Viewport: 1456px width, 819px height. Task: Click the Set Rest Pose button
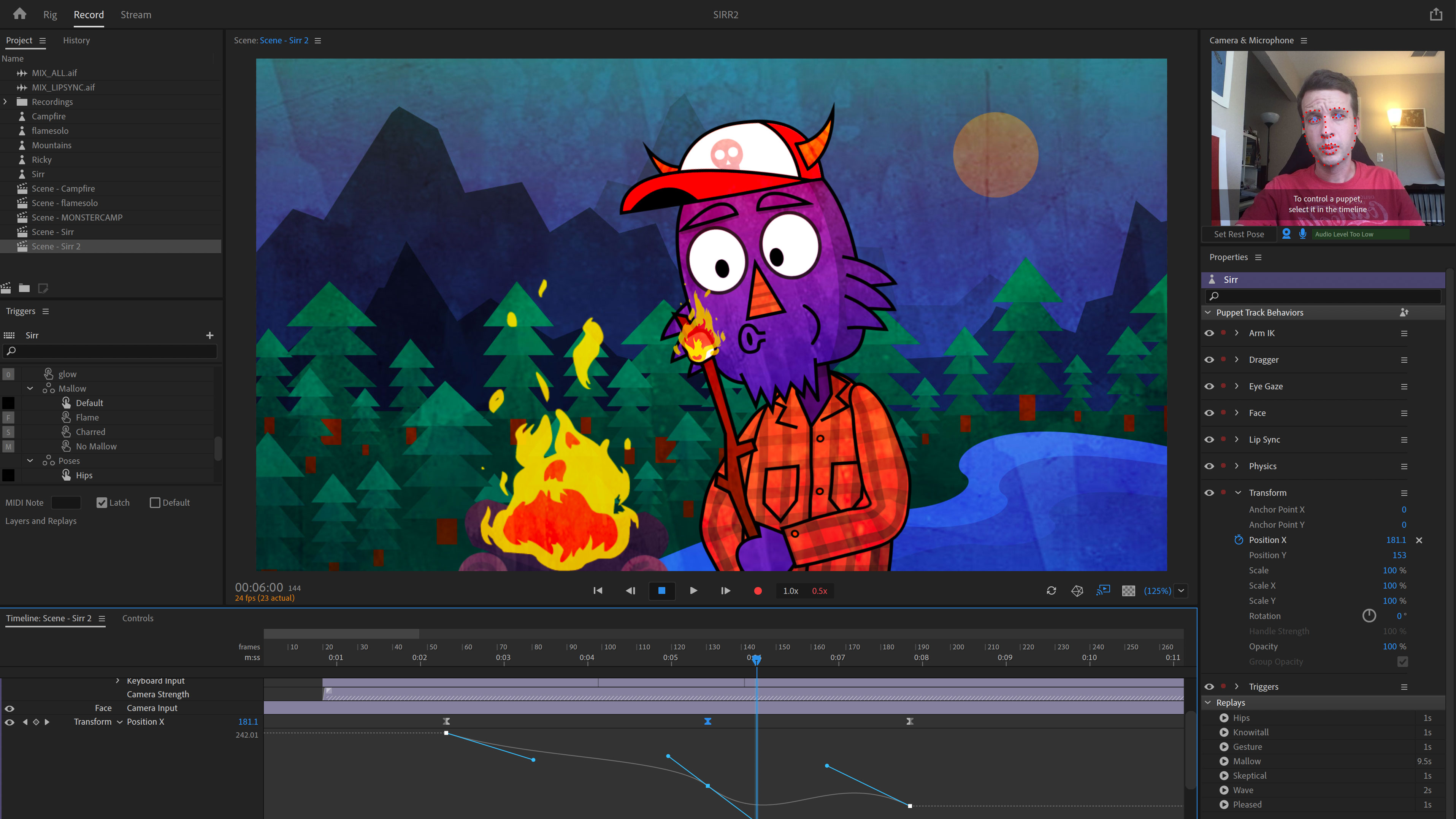1239,234
